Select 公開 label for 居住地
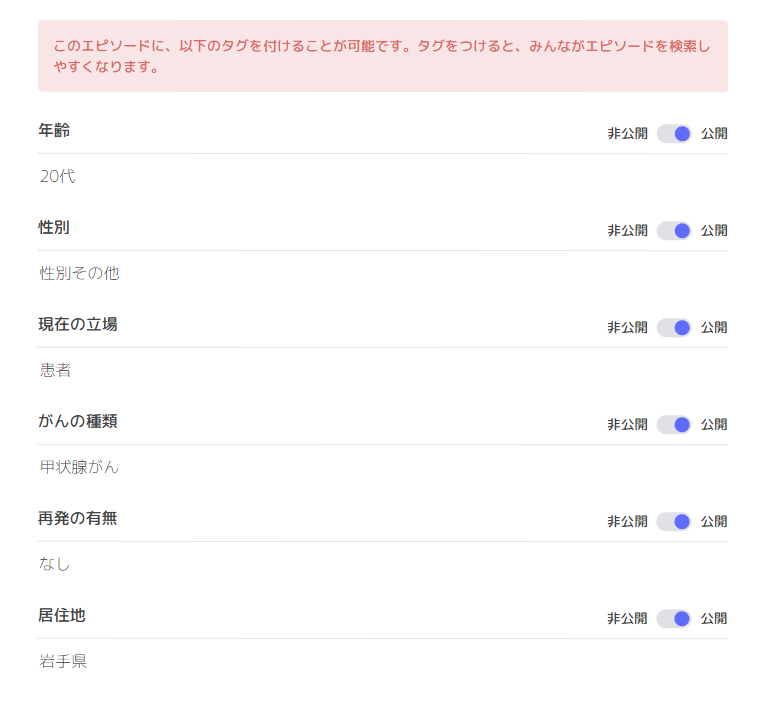Image resolution: width=765 pixels, height=702 pixels. [x=714, y=619]
